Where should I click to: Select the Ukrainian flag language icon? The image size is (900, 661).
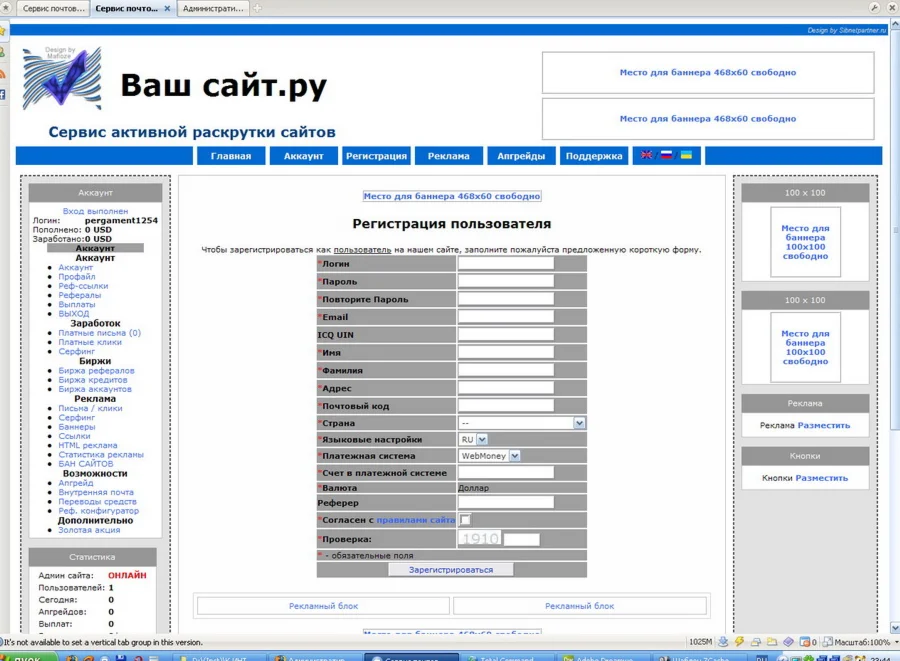687,155
